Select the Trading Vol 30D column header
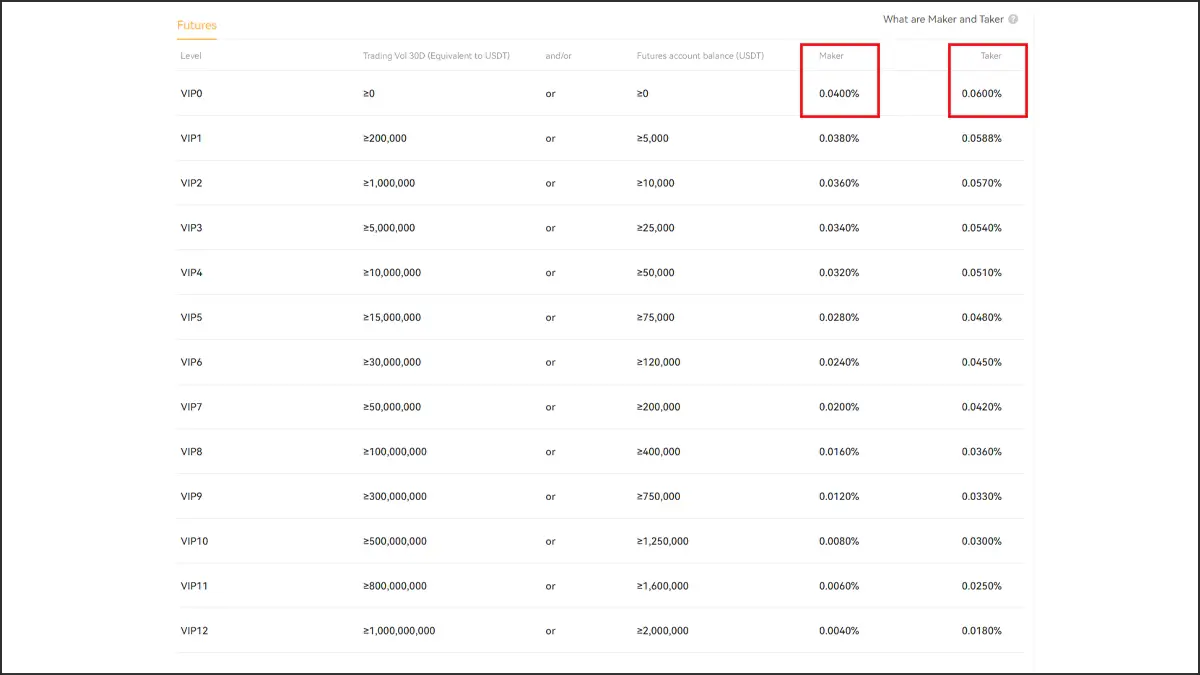Viewport: 1200px width, 675px height. pyautogui.click(x=436, y=56)
